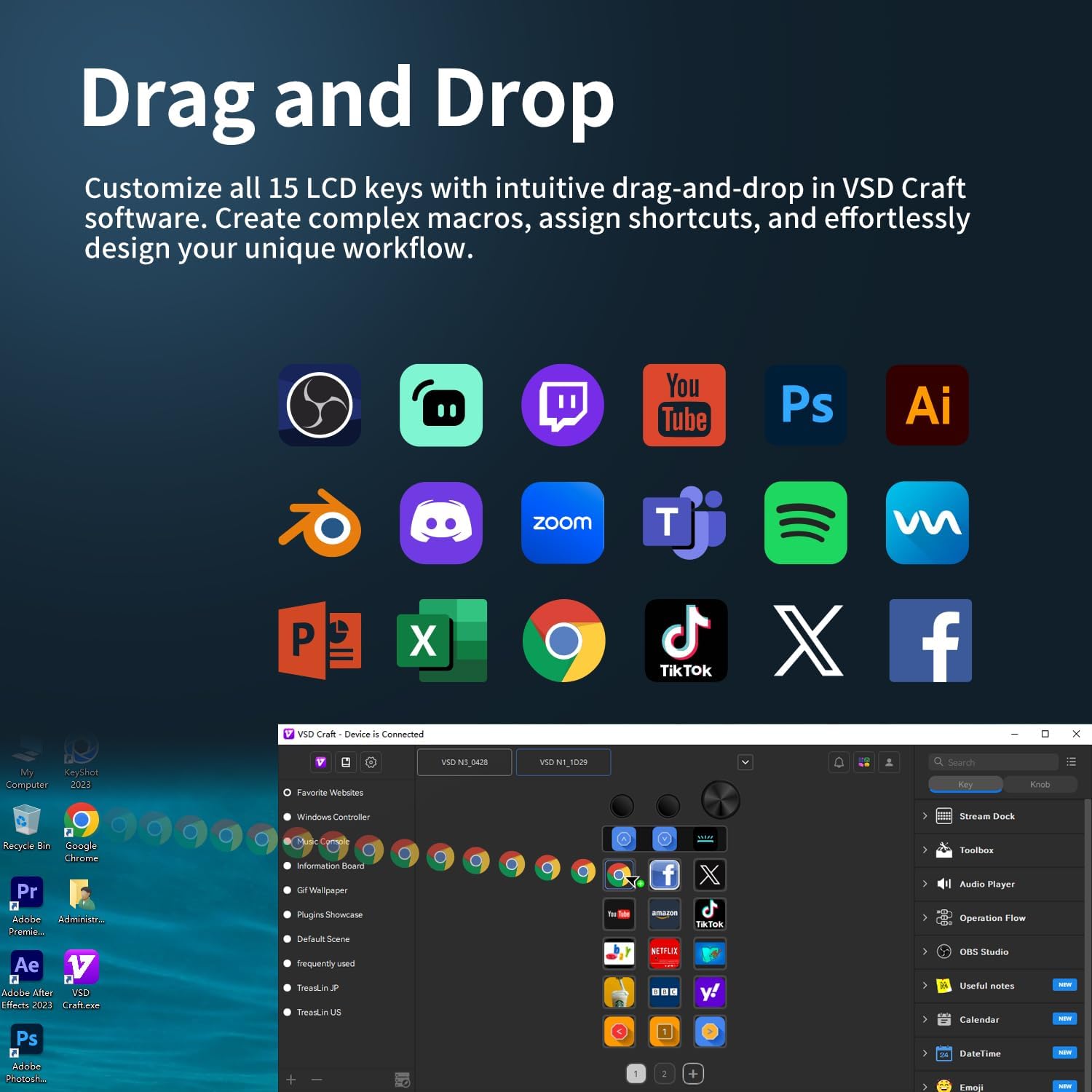Select the Windows Controller scene
The width and height of the screenshot is (1092, 1092).
tap(333, 817)
